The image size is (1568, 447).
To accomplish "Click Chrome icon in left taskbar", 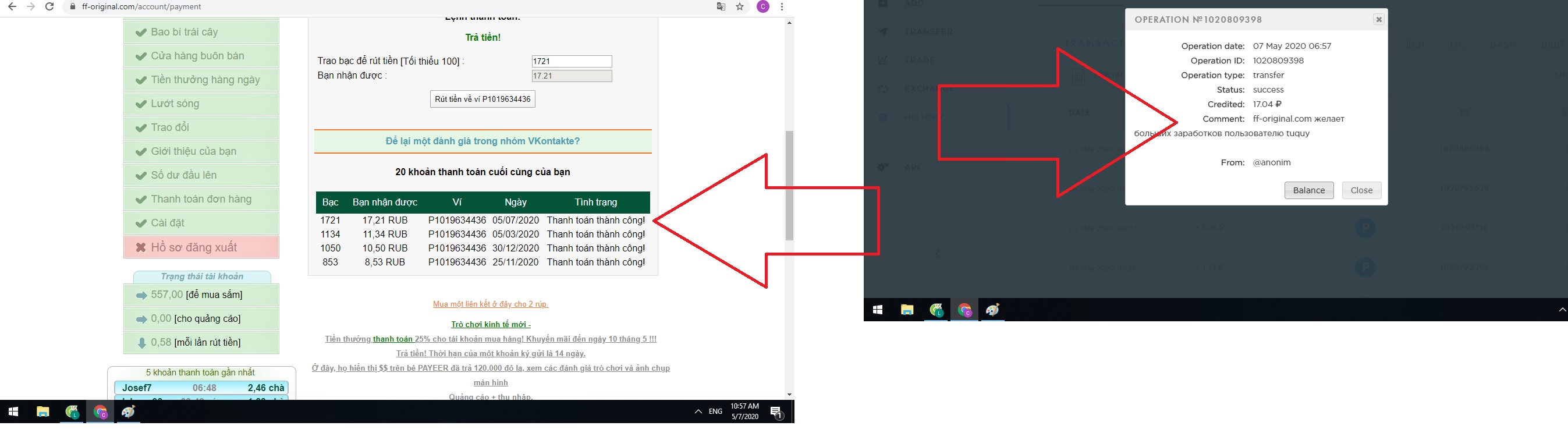I will click(101, 412).
